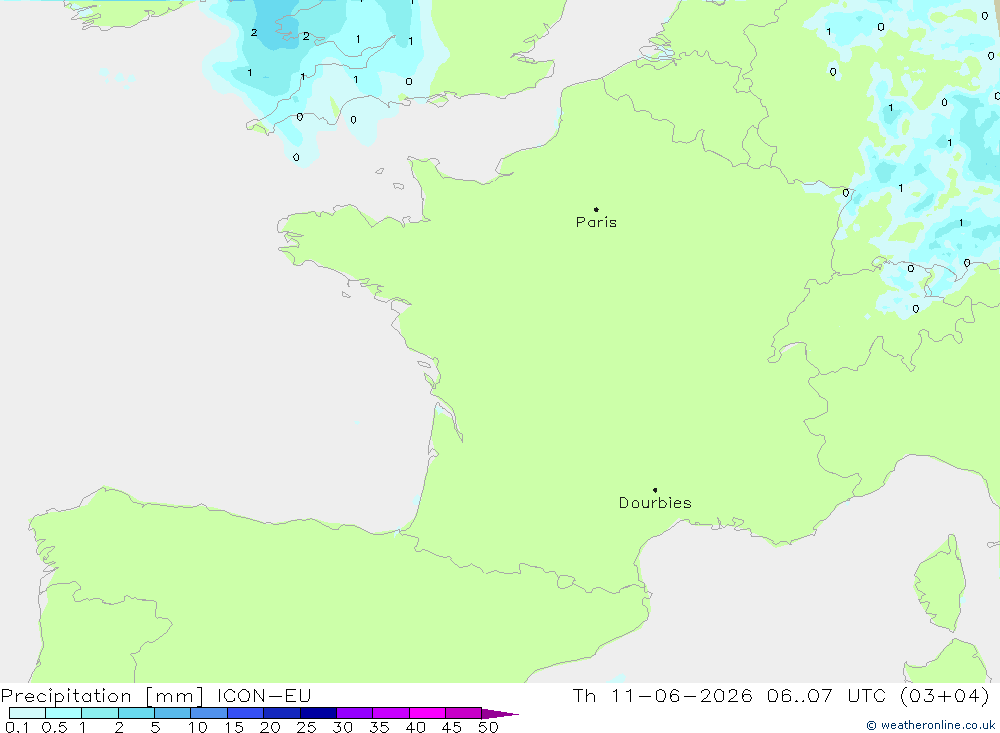
Task: Select the 10 mm blue legend swatch
Action: tap(209, 713)
